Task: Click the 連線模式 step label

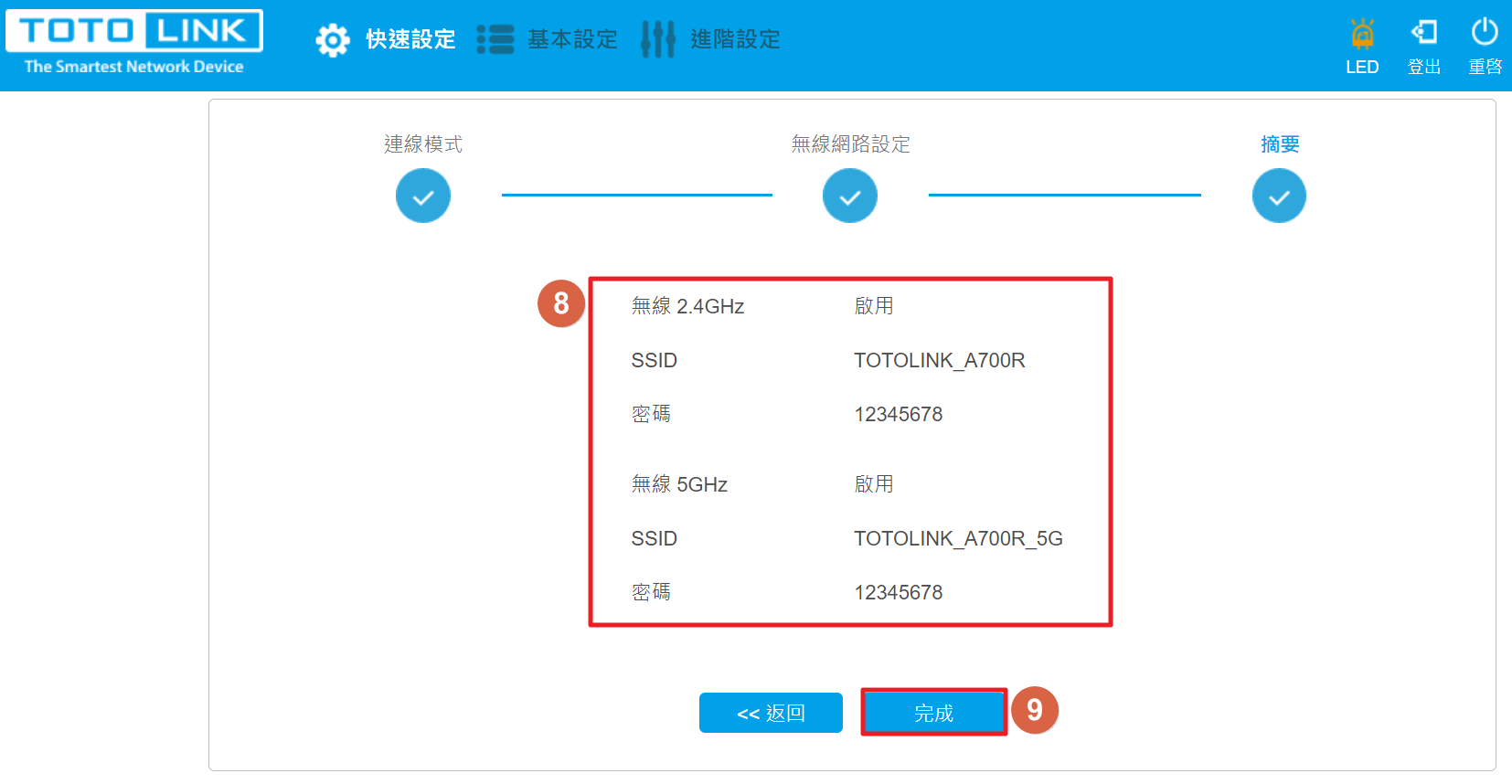Action: [423, 144]
